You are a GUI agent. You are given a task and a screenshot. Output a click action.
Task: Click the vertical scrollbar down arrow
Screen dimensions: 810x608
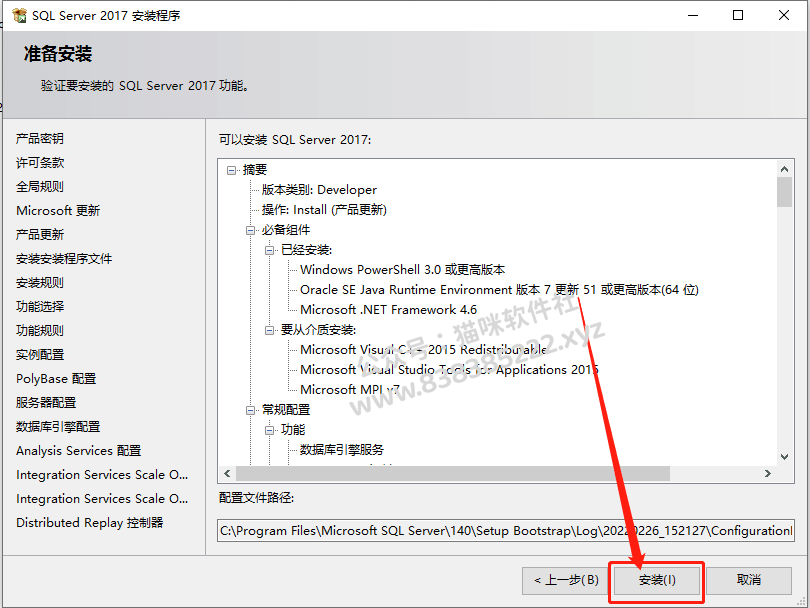pyautogui.click(x=784, y=457)
